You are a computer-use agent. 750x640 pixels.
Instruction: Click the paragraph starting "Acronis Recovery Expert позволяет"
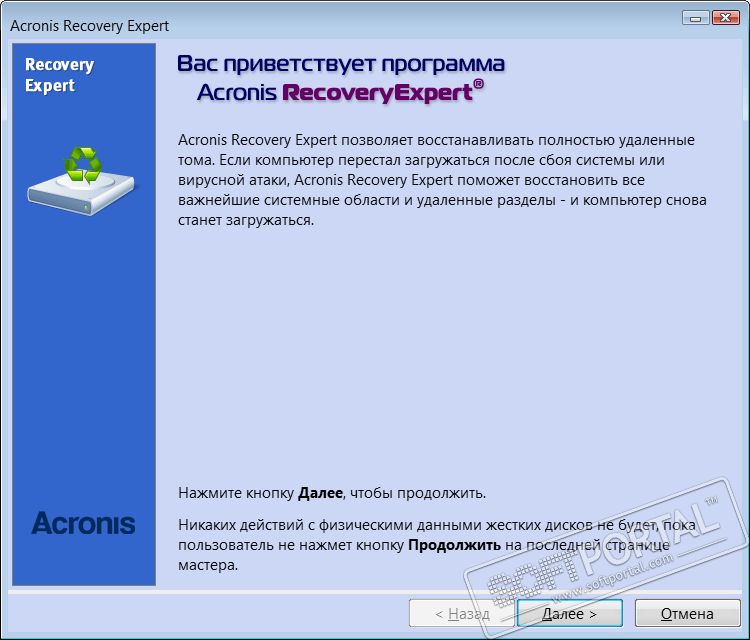tap(442, 180)
